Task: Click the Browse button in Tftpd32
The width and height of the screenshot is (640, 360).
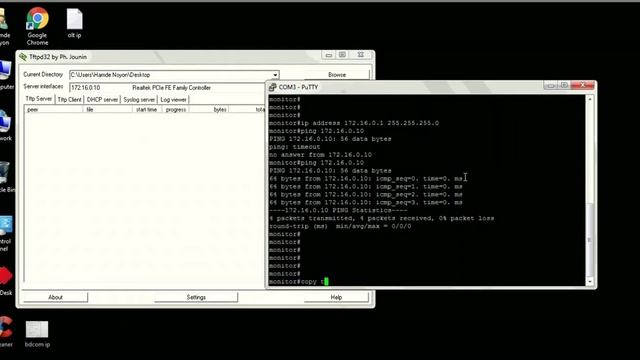Action: (337, 75)
